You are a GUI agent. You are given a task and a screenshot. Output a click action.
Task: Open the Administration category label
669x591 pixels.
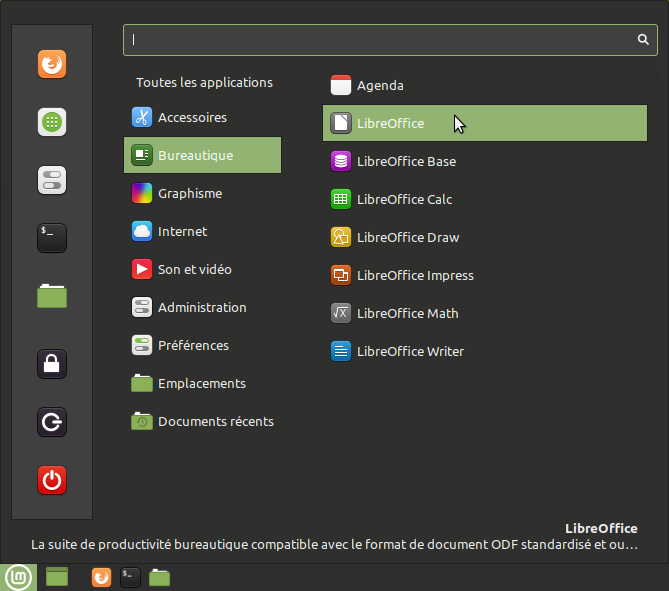(202, 307)
